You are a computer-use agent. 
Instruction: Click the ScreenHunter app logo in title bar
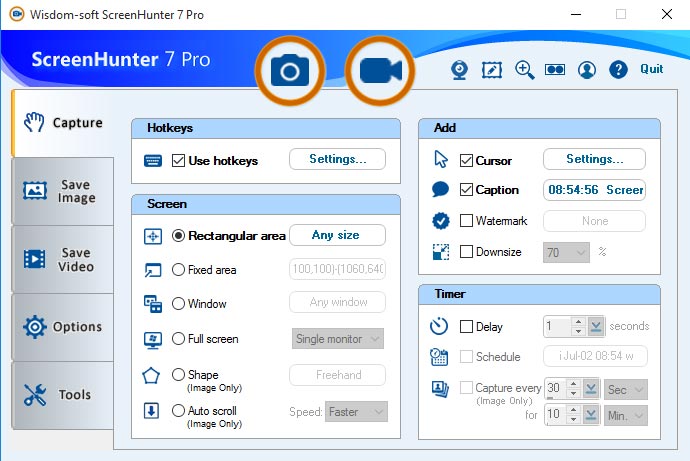coord(17,14)
